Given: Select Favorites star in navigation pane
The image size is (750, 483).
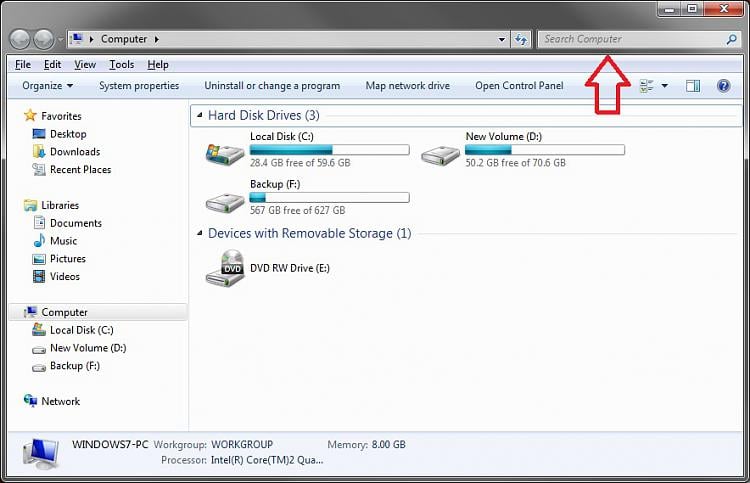Looking at the screenshot, I should click(x=30, y=115).
